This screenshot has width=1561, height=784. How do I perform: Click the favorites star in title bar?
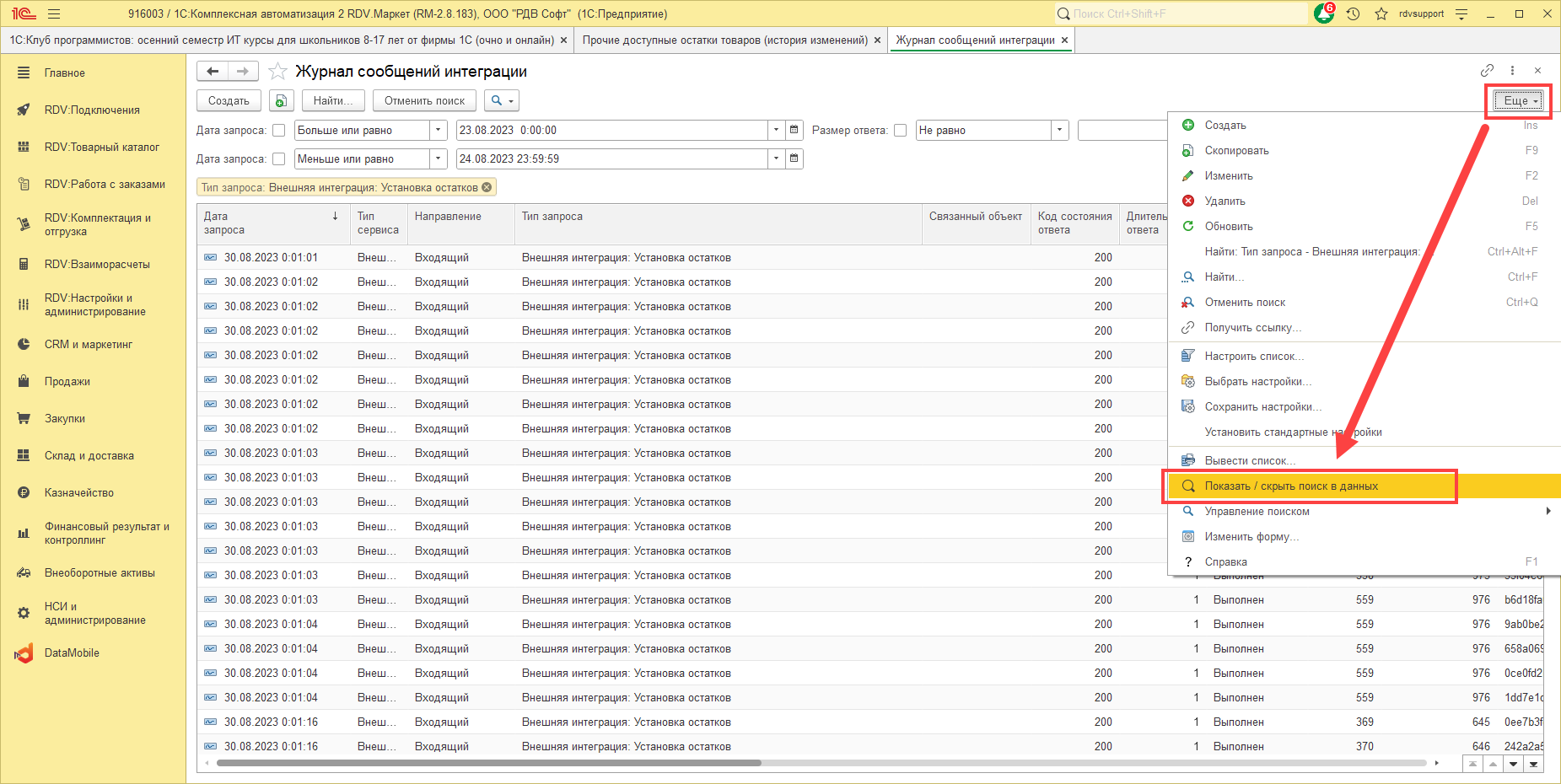point(1381,13)
